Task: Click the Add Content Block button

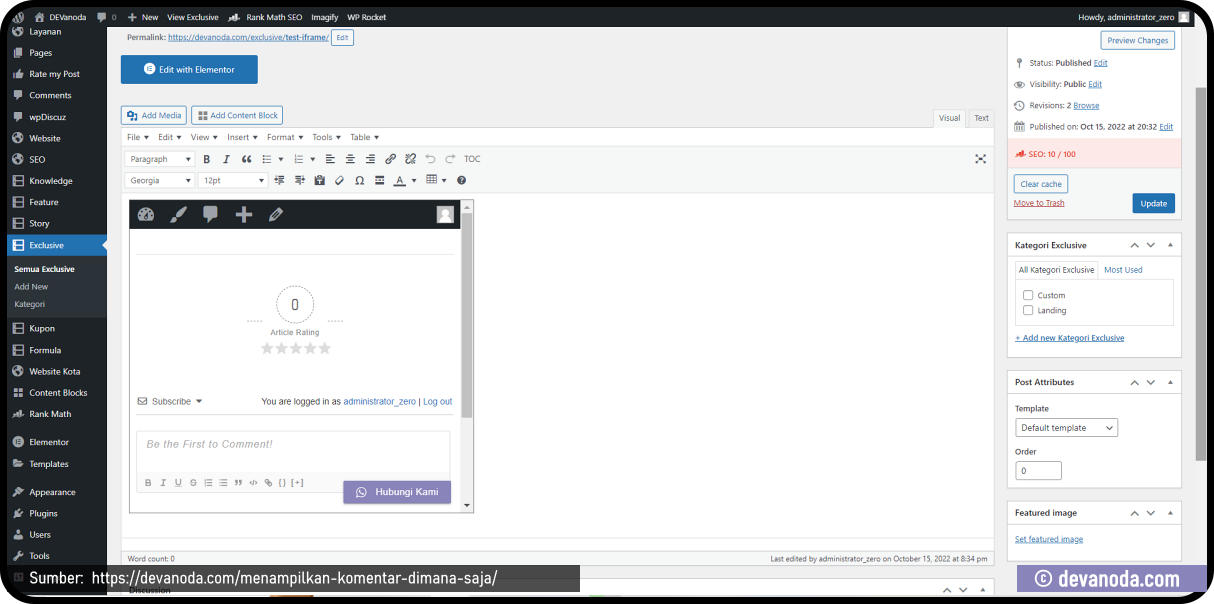Action: click(x=237, y=116)
